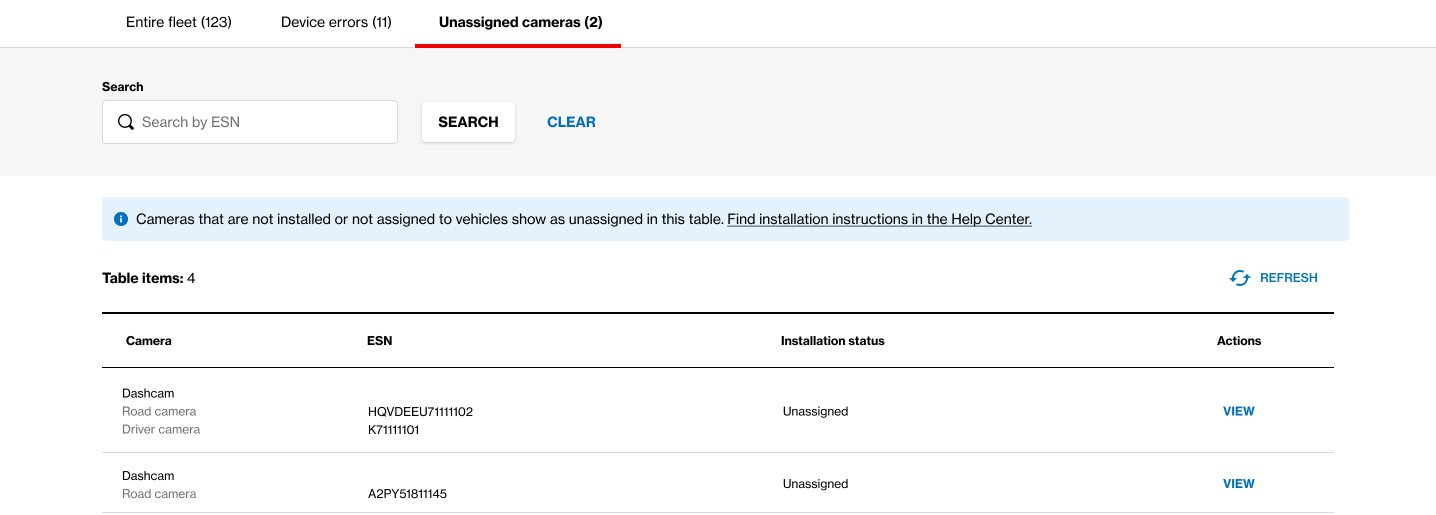Select the Unassigned cameras tab
Image resolution: width=1436 pixels, height=515 pixels.
[520, 22]
